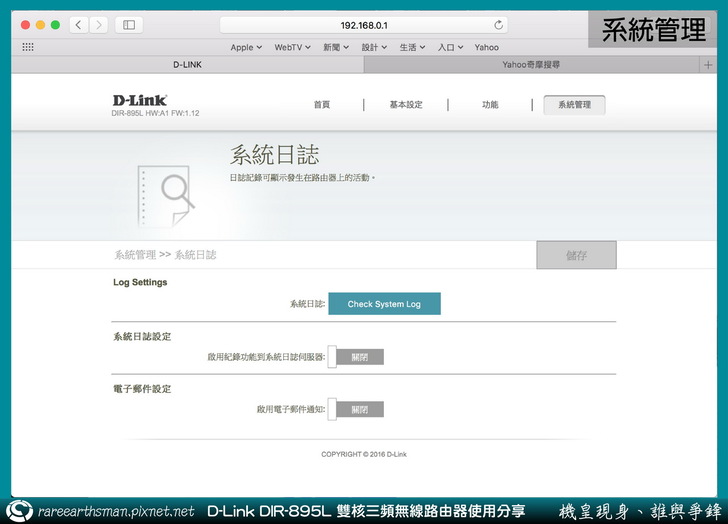Open the favorites grid icon
Screen dimensions: 728x524
pos(28,47)
